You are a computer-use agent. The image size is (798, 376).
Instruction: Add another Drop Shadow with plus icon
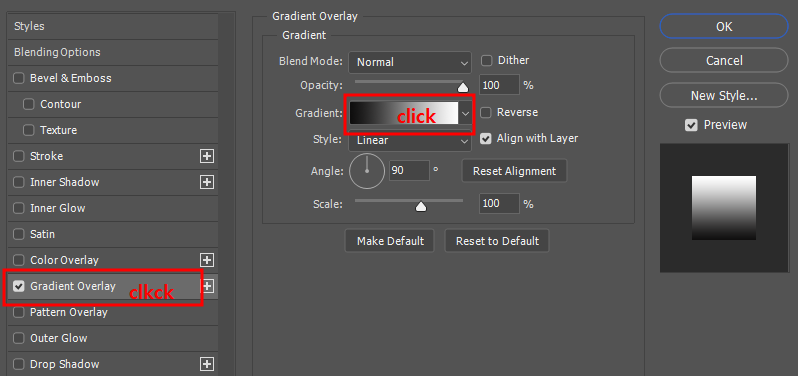(207, 364)
